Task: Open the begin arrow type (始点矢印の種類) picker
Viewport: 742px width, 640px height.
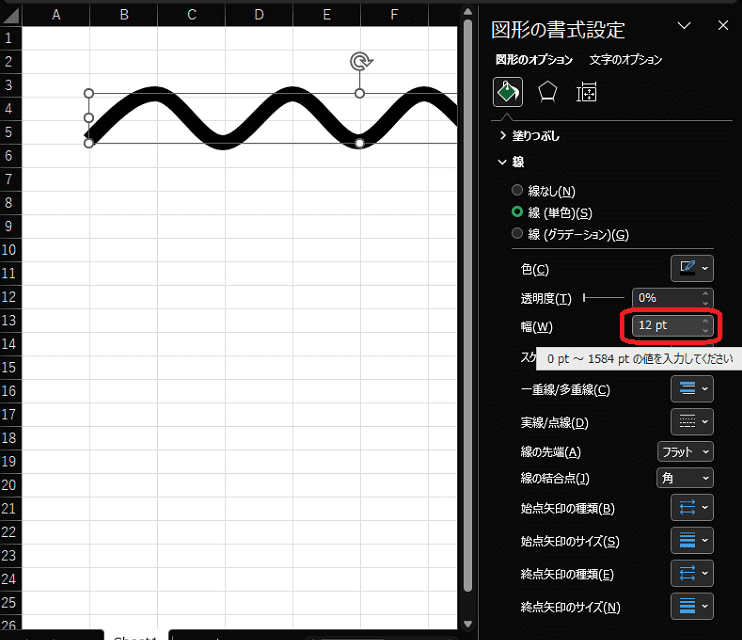Action: click(691, 508)
